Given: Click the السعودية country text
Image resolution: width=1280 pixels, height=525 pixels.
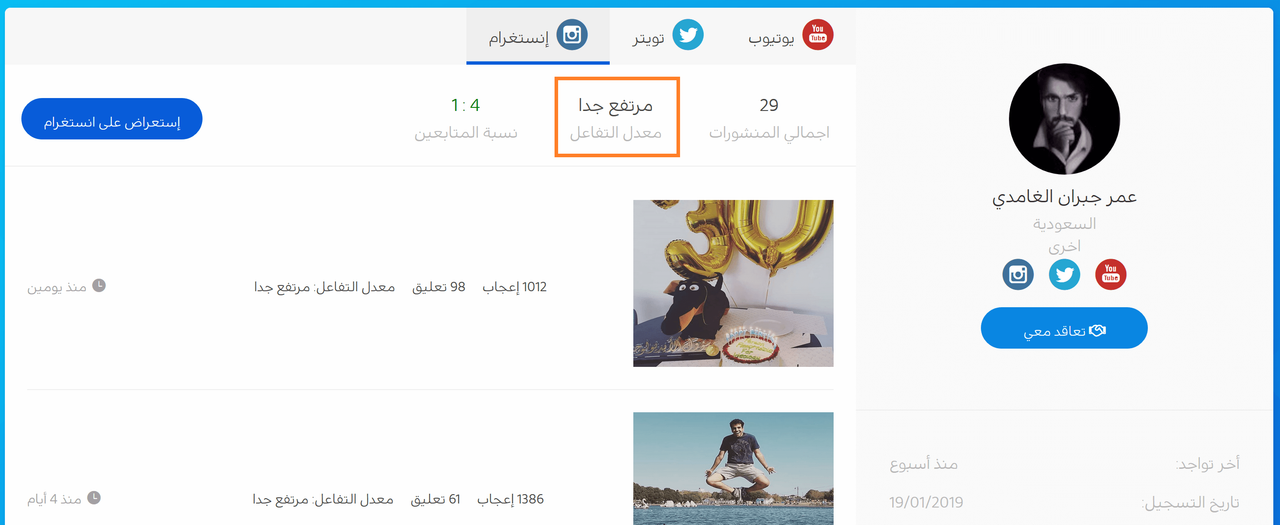Looking at the screenshot, I should point(1064,224).
